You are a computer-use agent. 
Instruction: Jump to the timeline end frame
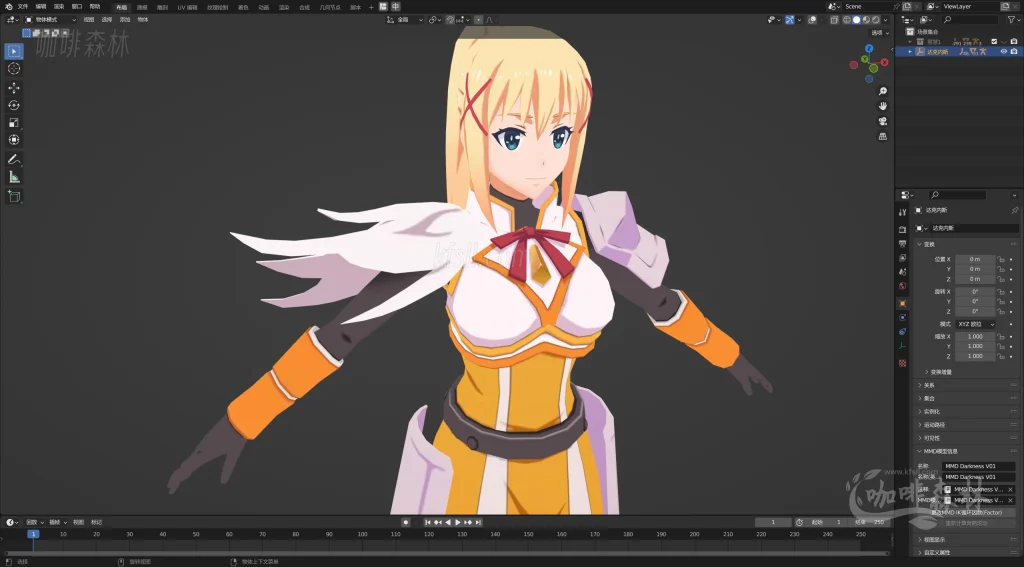(x=479, y=522)
